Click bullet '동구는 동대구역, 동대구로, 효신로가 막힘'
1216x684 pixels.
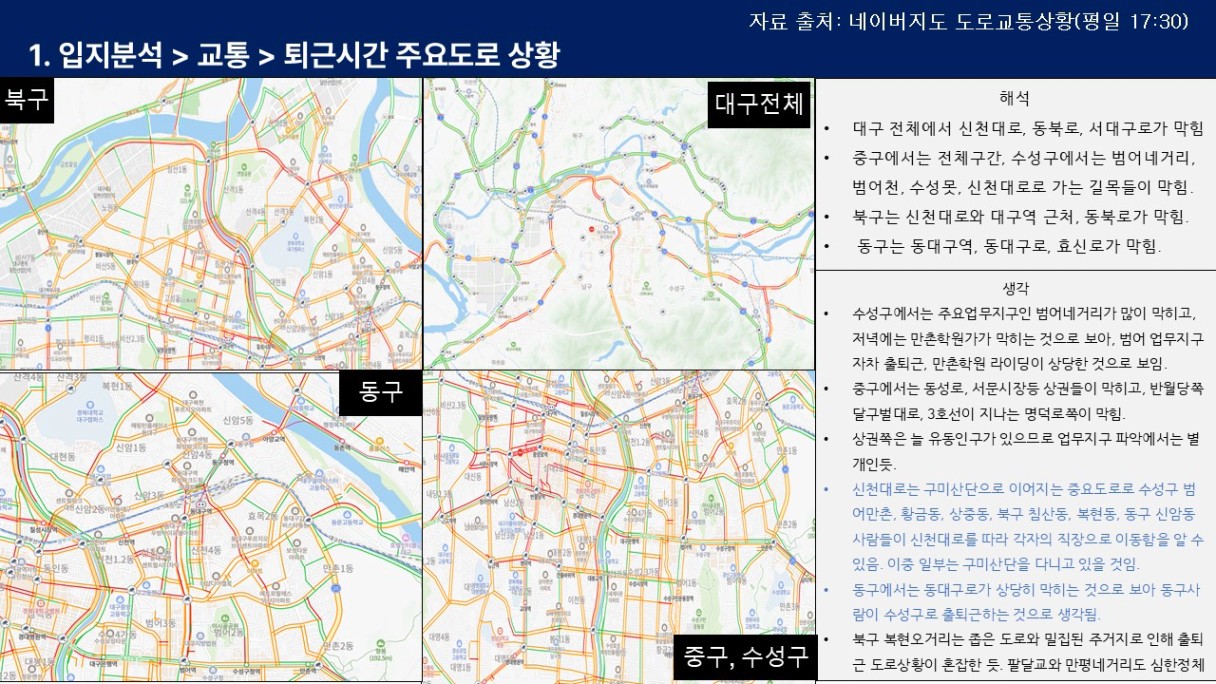click(x=1008, y=245)
